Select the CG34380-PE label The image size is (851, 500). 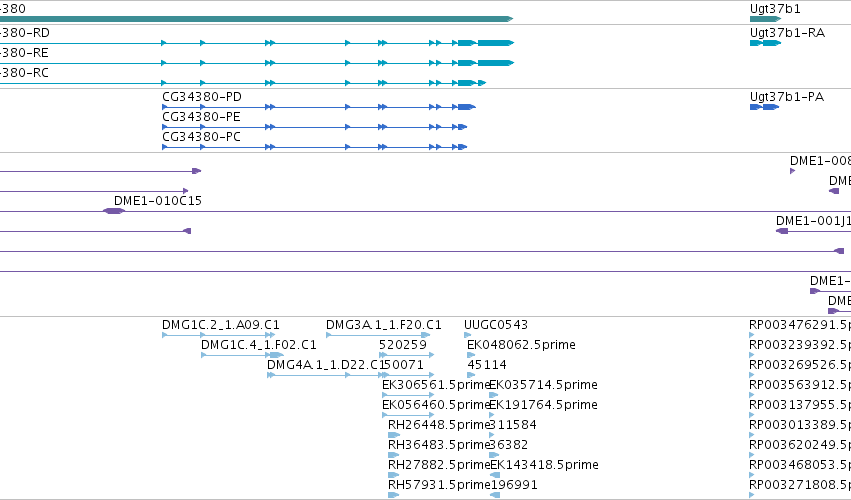pyautogui.click(x=201, y=117)
